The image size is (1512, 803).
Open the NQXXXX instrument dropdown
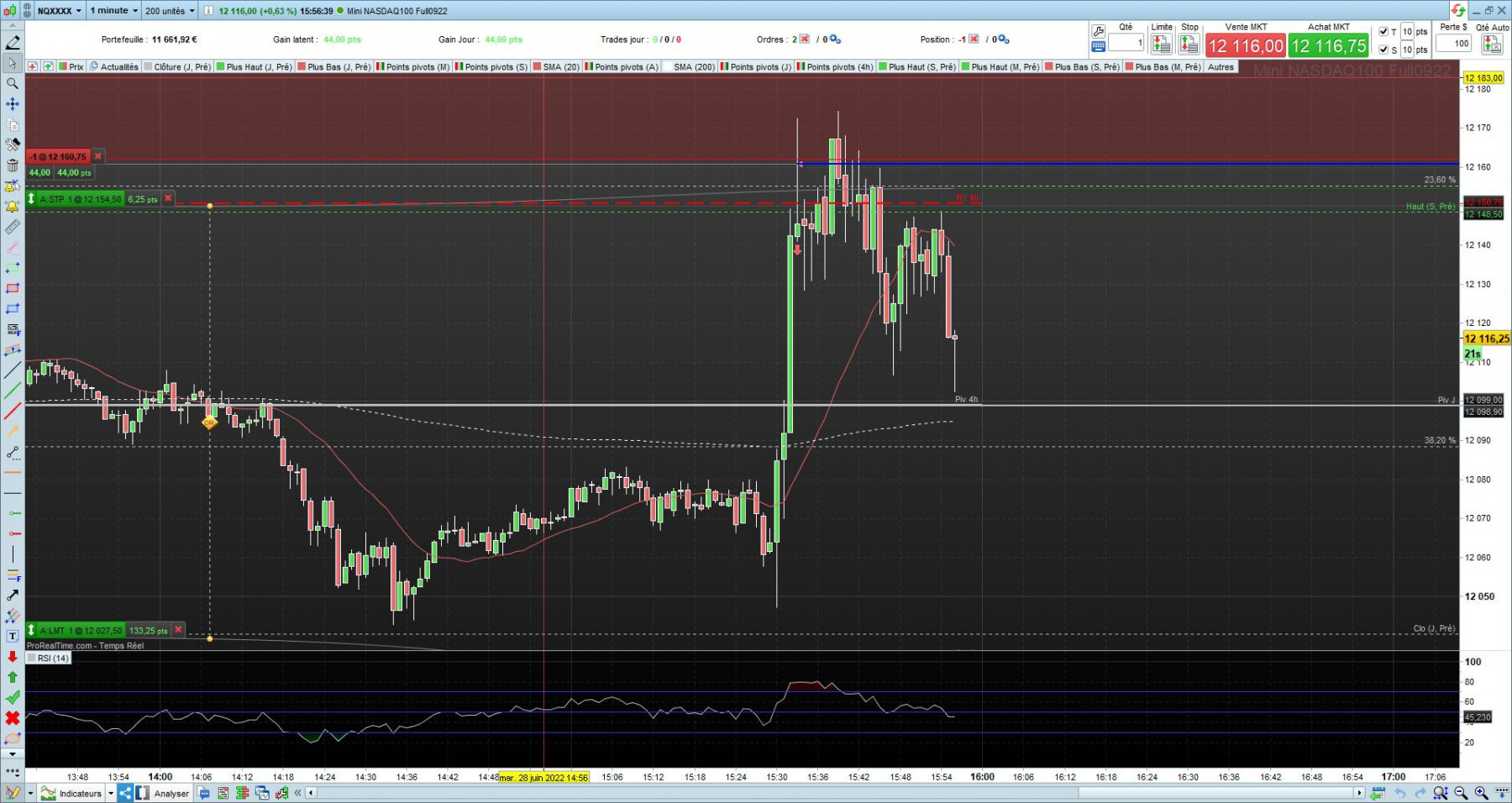(60, 11)
